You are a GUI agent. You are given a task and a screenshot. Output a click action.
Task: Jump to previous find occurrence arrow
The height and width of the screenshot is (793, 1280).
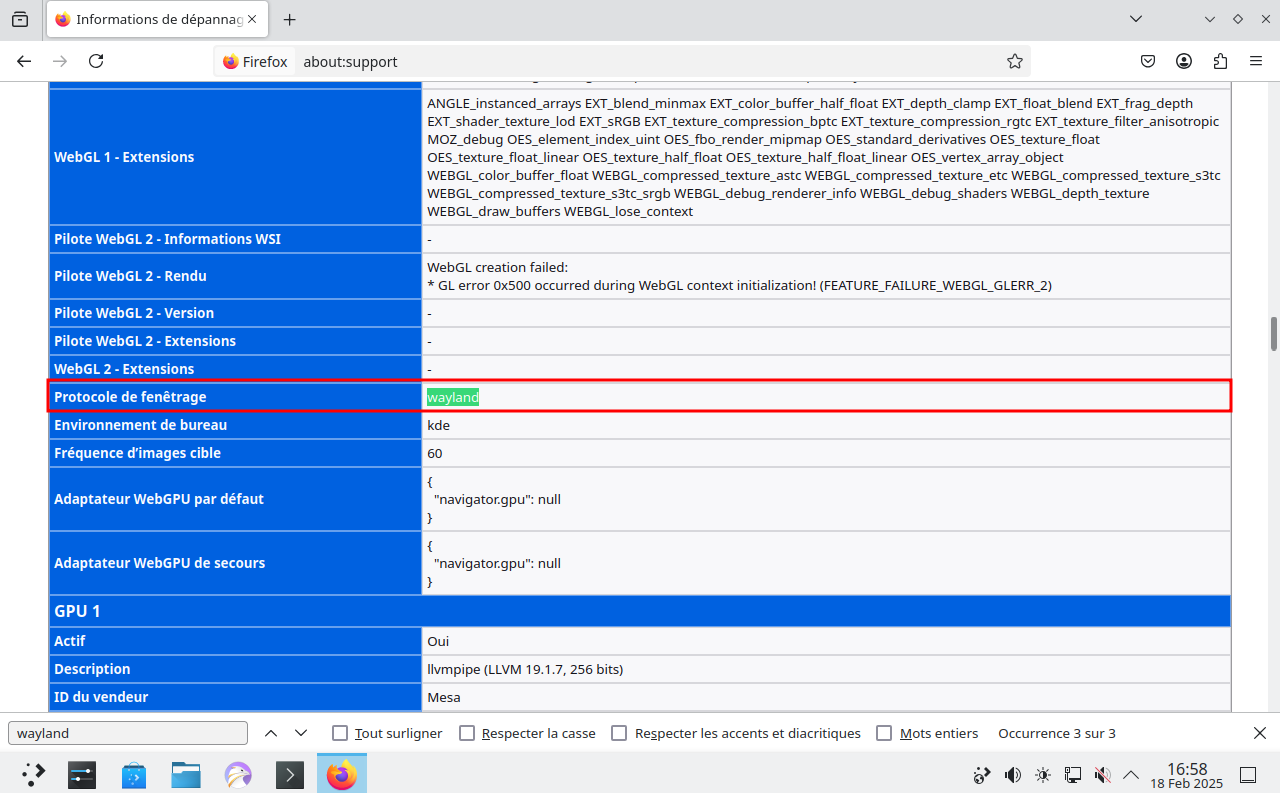click(x=270, y=733)
